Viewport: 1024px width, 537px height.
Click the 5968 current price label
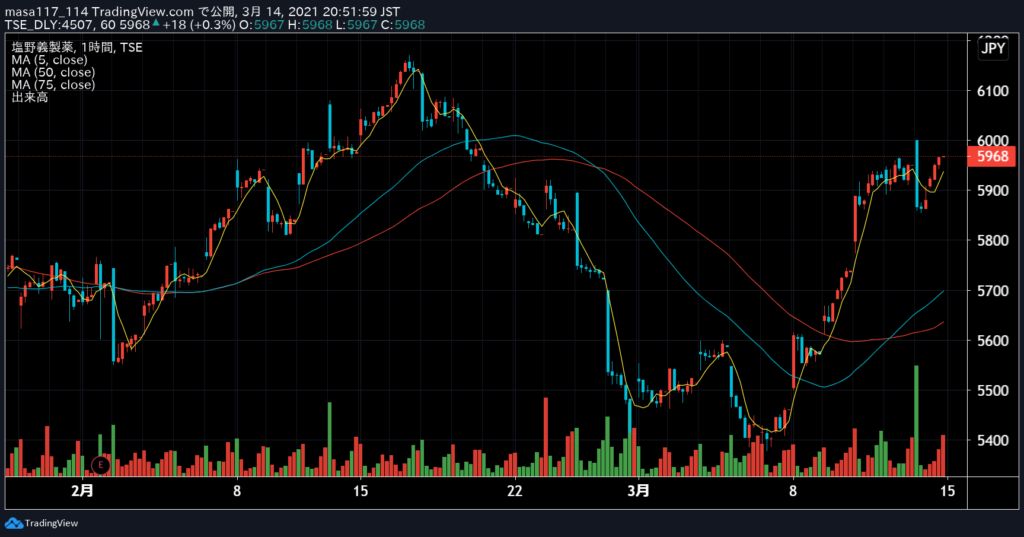(991, 157)
